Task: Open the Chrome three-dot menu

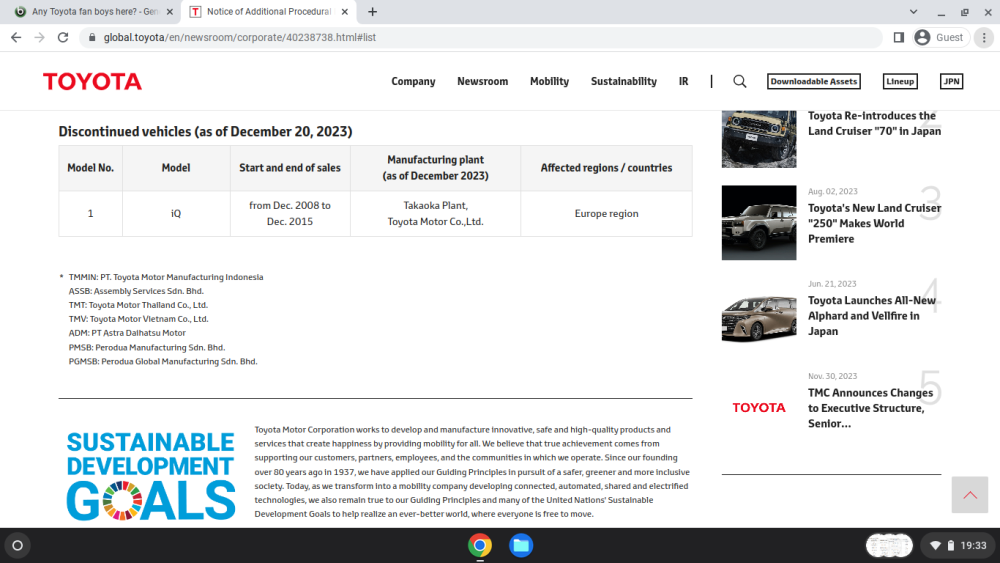Action: 984,38
